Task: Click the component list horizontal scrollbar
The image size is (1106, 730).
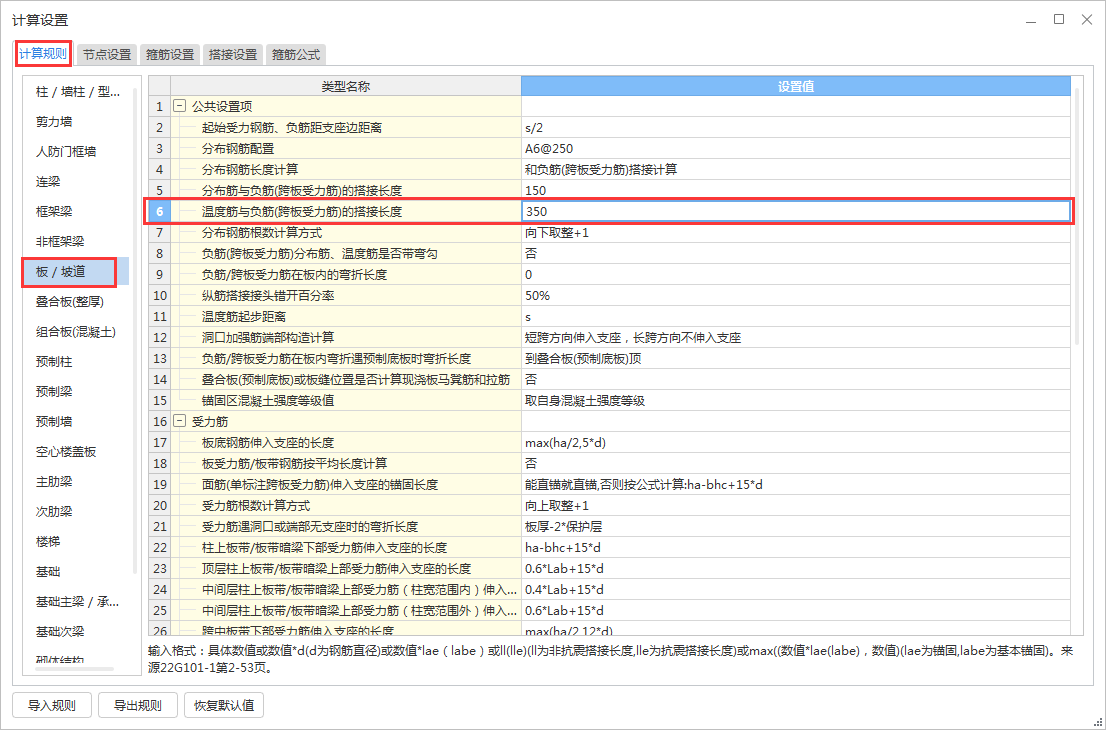Action: pos(74,669)
